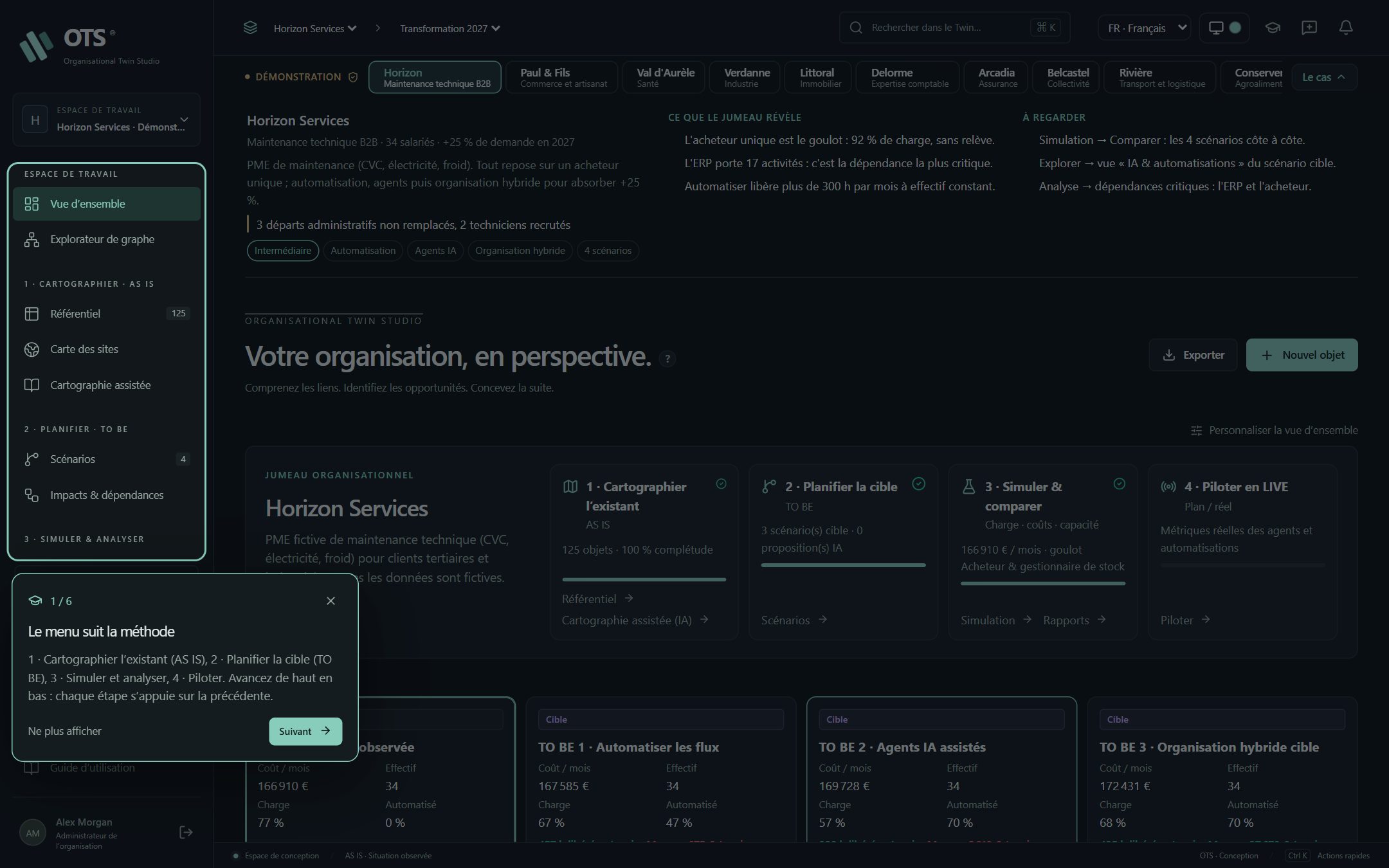This screenshot has height=868, width=1389.
Task: Open the layers icon beside Horizon Services
Action: [250, 28]
